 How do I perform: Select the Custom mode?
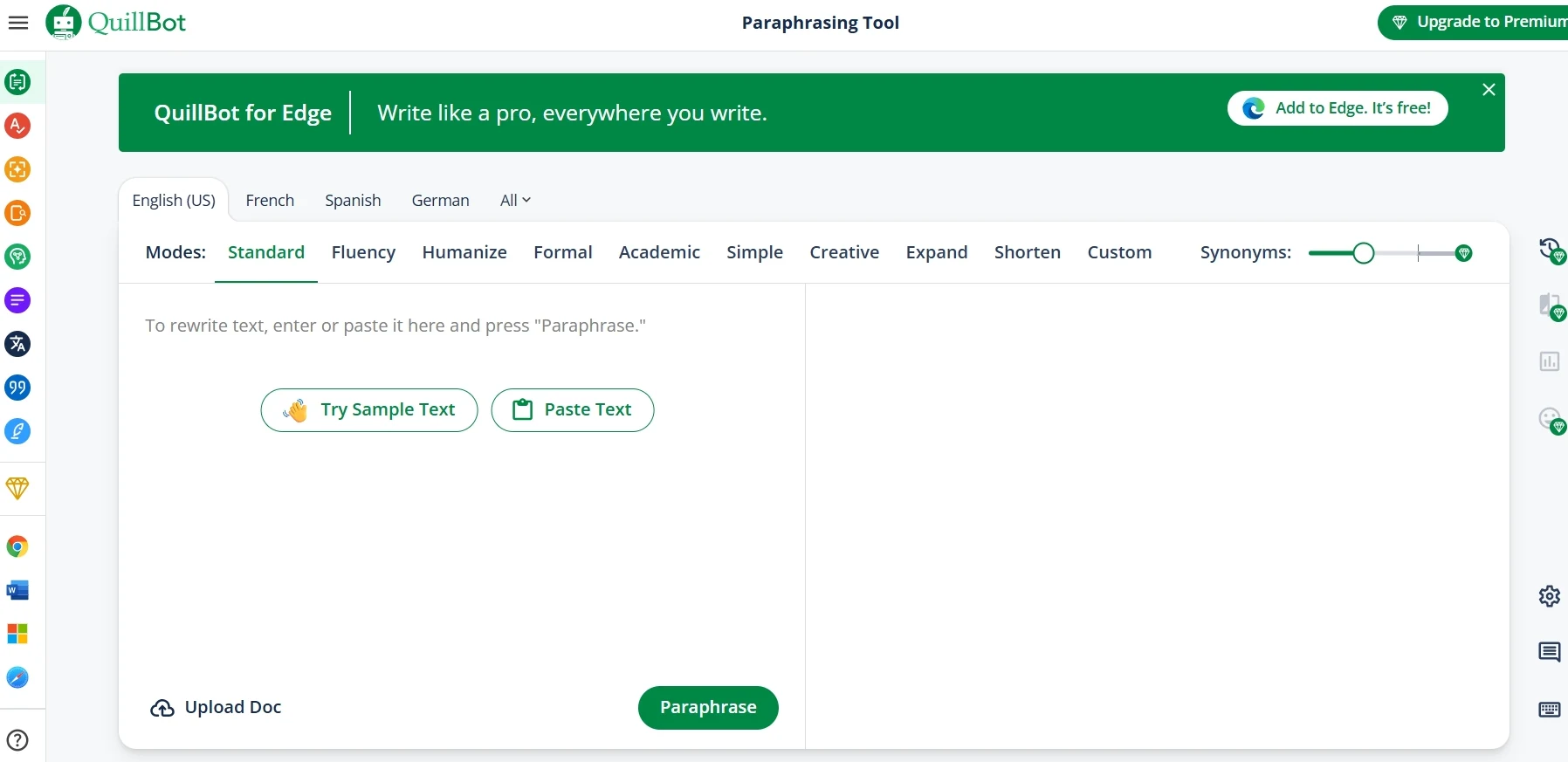click(1119, 252)
